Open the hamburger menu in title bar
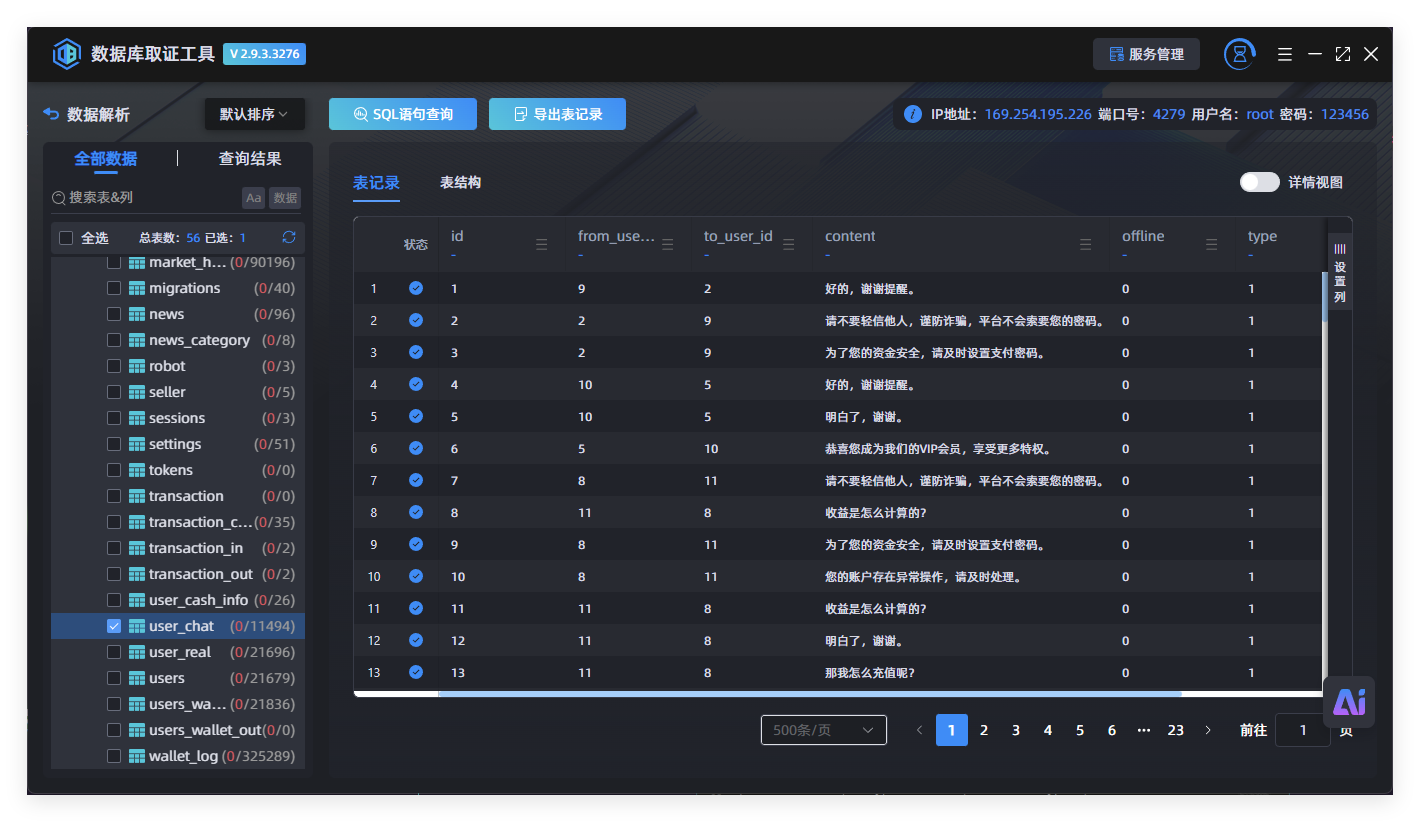This screenshot has height=822, width=1420. pyautogui.click(x=1285, y=54)
